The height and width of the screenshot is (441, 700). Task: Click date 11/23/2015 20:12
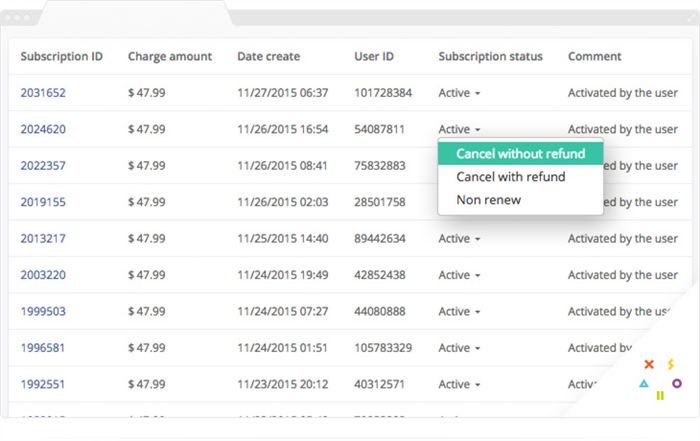coord(283,384)
